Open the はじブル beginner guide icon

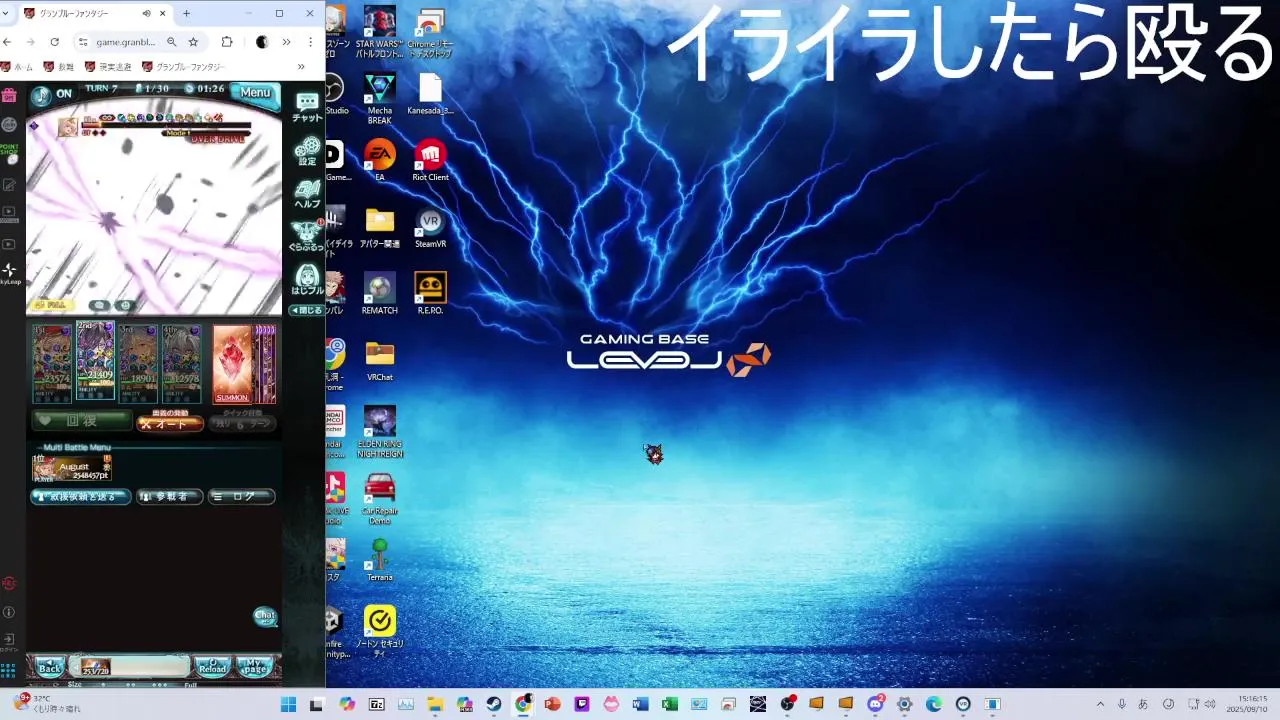coord(307,279)
